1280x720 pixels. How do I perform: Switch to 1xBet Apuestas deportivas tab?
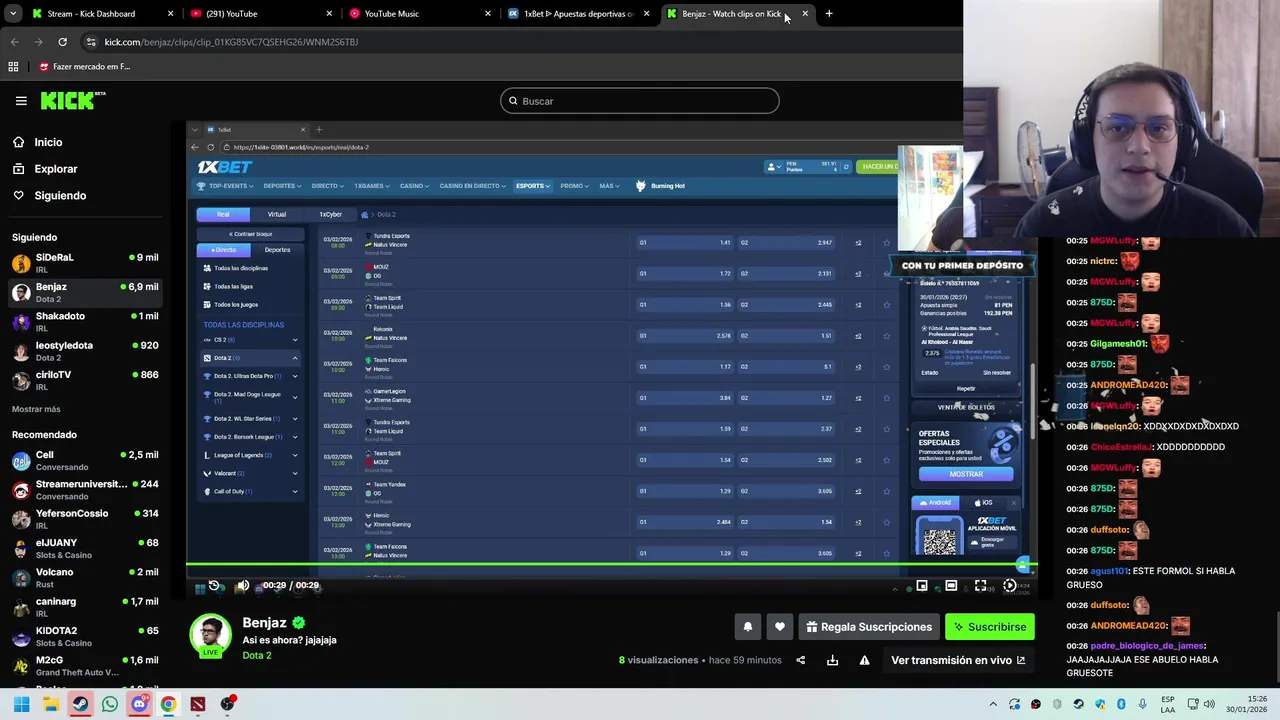point(577,14)
